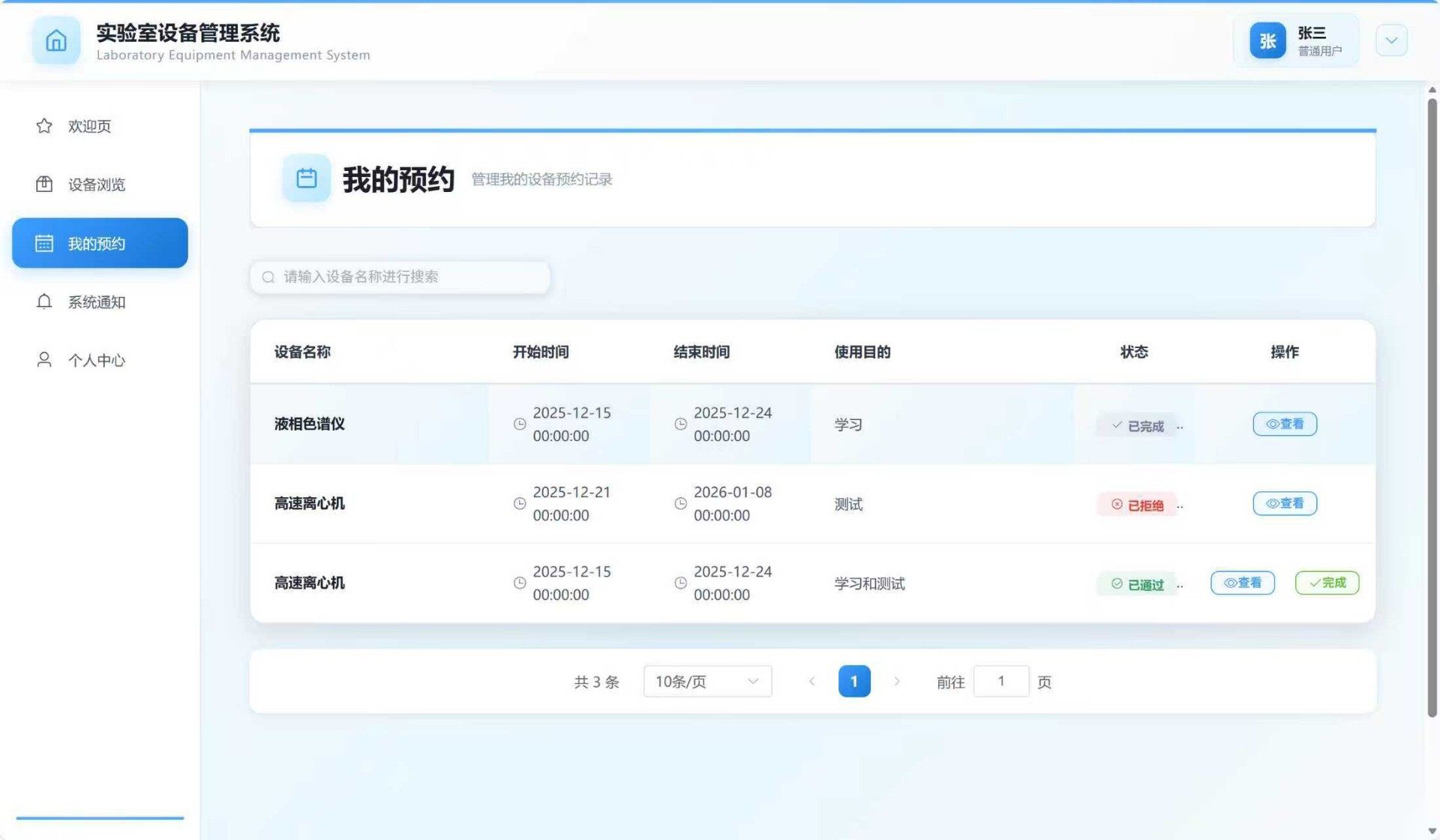The height and width of the screenshot is (840, 1440).
Task: Click the home icon in header
Action: (x=56, y=40)
